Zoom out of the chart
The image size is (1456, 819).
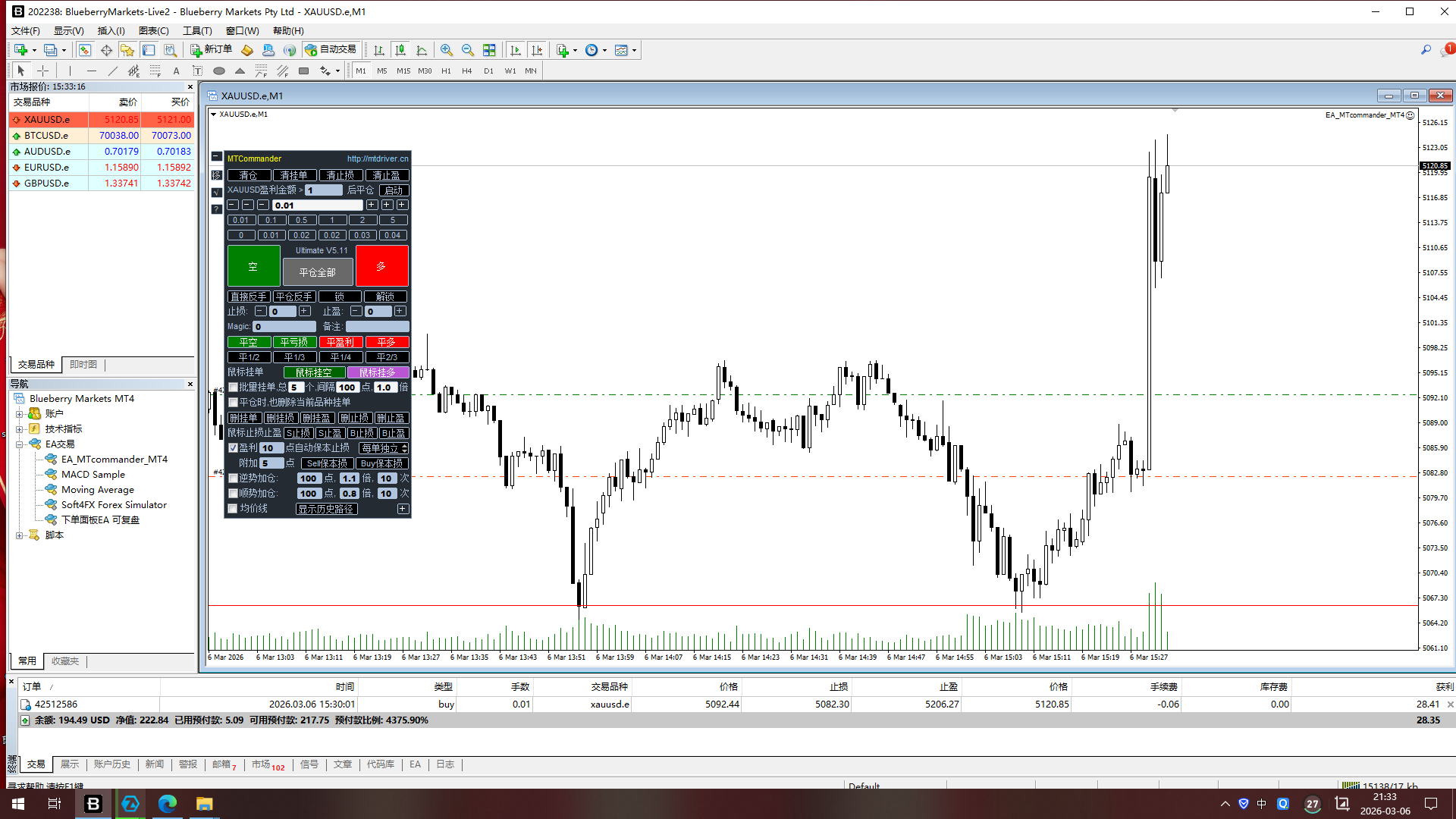click(468, 50)
